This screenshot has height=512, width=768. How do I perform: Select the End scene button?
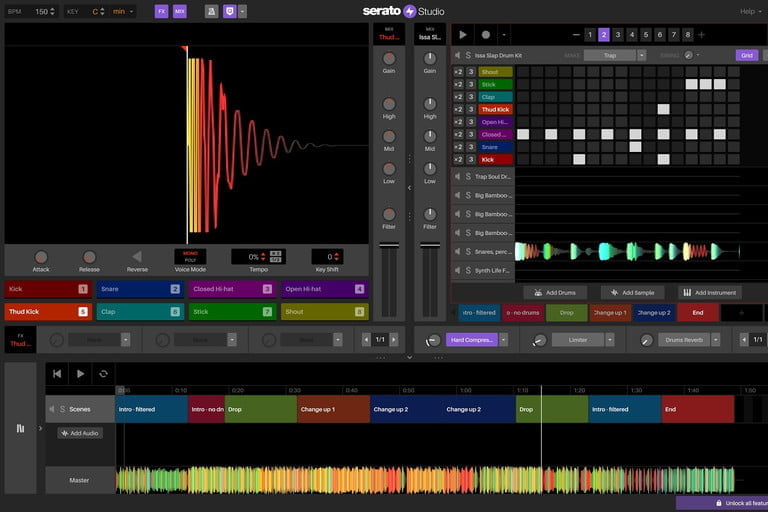[x=698, y=313]
